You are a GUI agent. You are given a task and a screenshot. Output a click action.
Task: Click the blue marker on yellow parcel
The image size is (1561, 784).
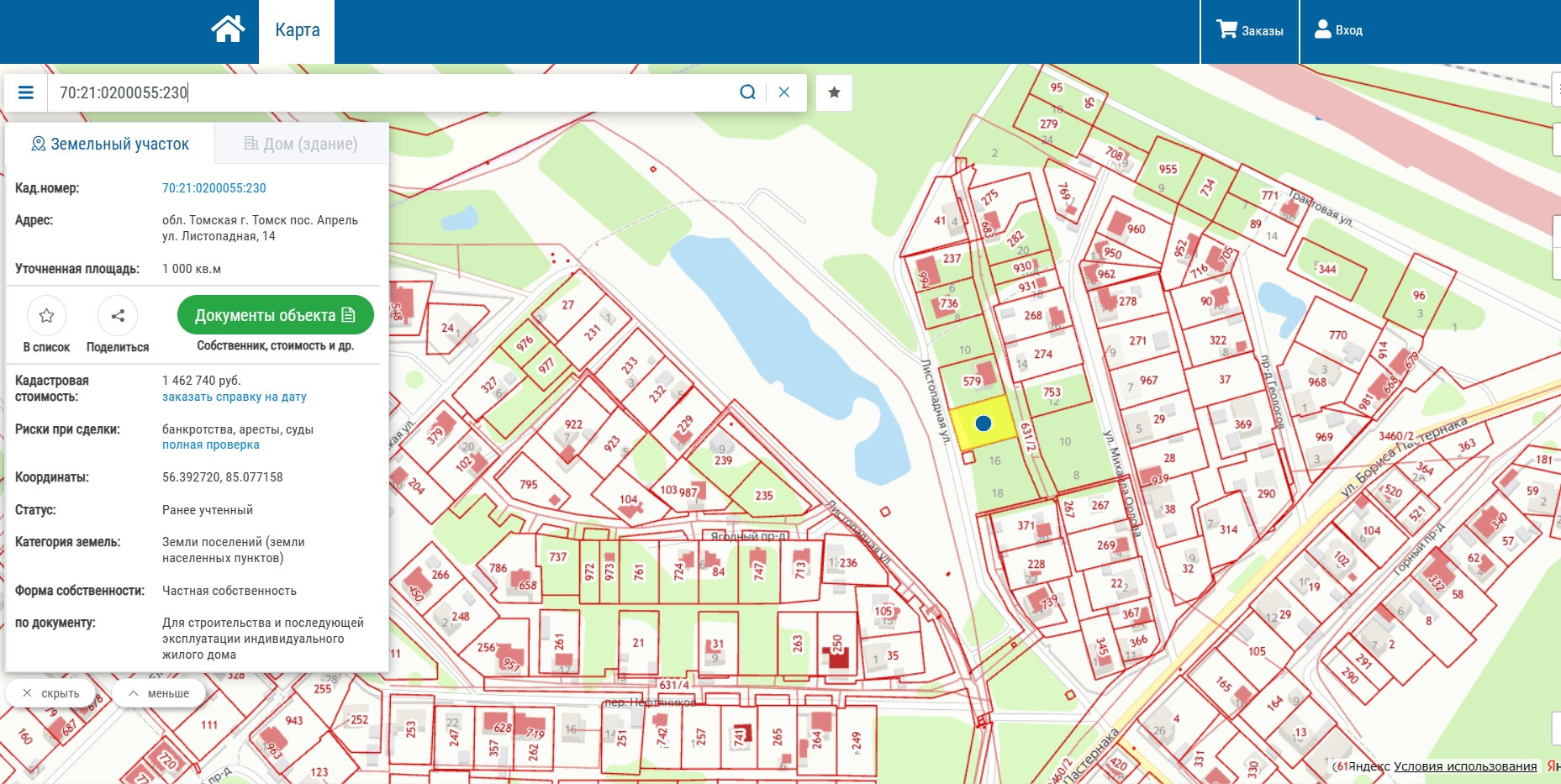[x=983, y=424]
